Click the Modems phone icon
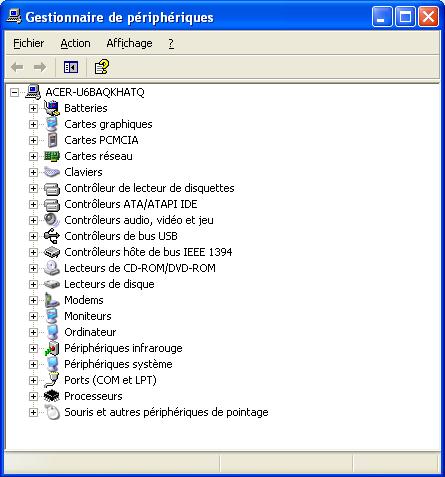Screen dimensions: 445x477 tap(52, 300)
